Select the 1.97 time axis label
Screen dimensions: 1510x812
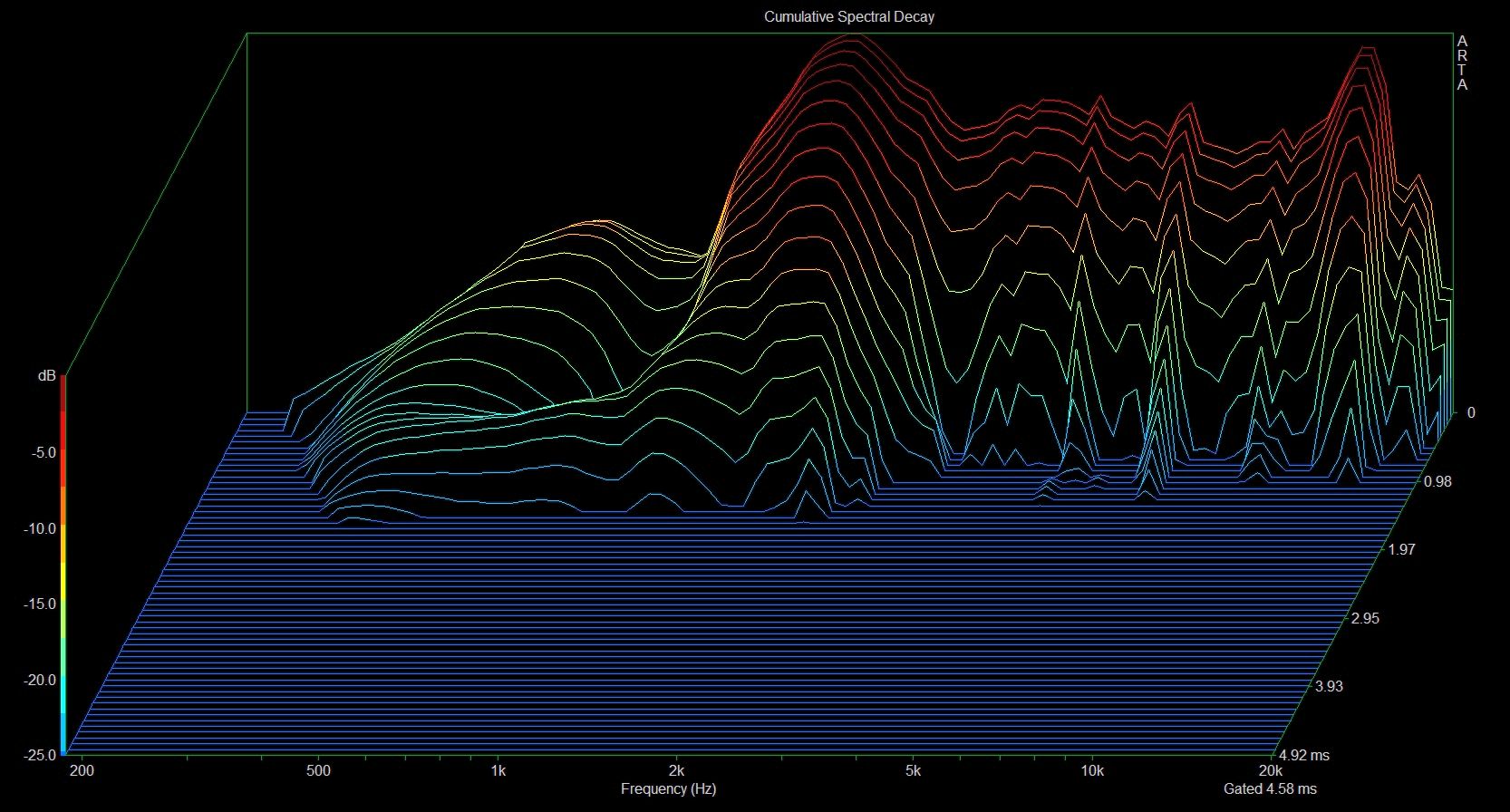(1401, 549)
